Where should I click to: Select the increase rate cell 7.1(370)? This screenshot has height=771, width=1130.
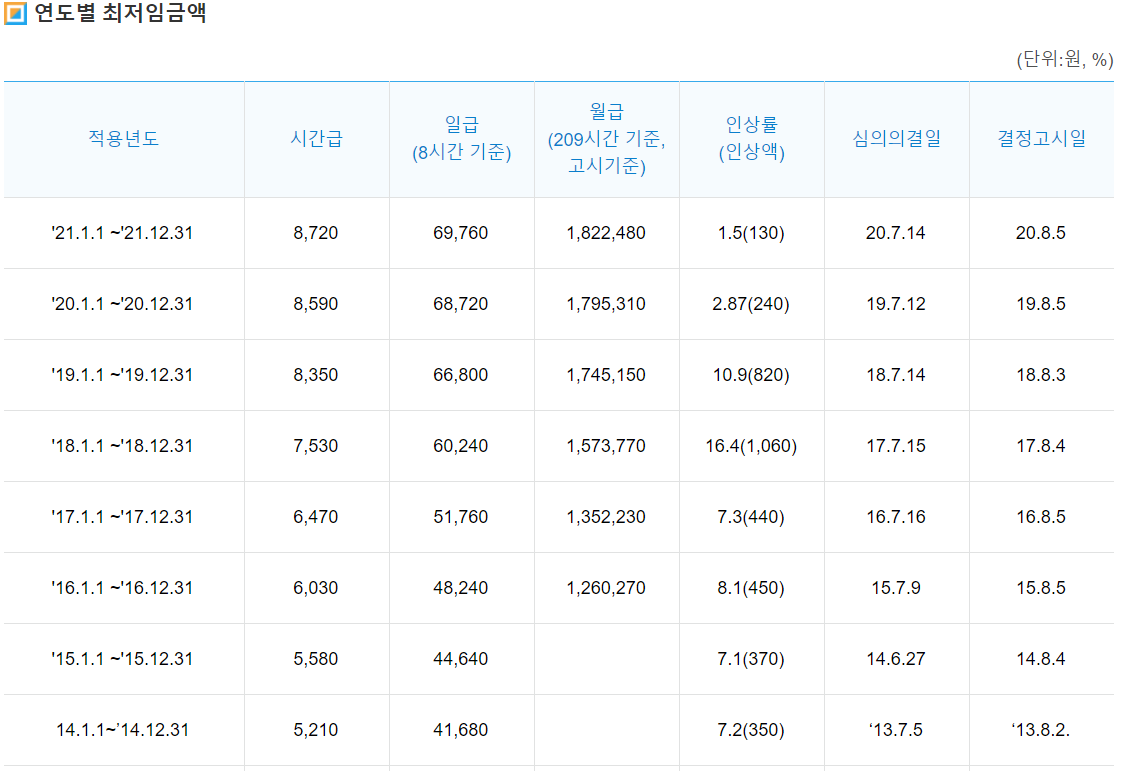(x=751, y=659)
